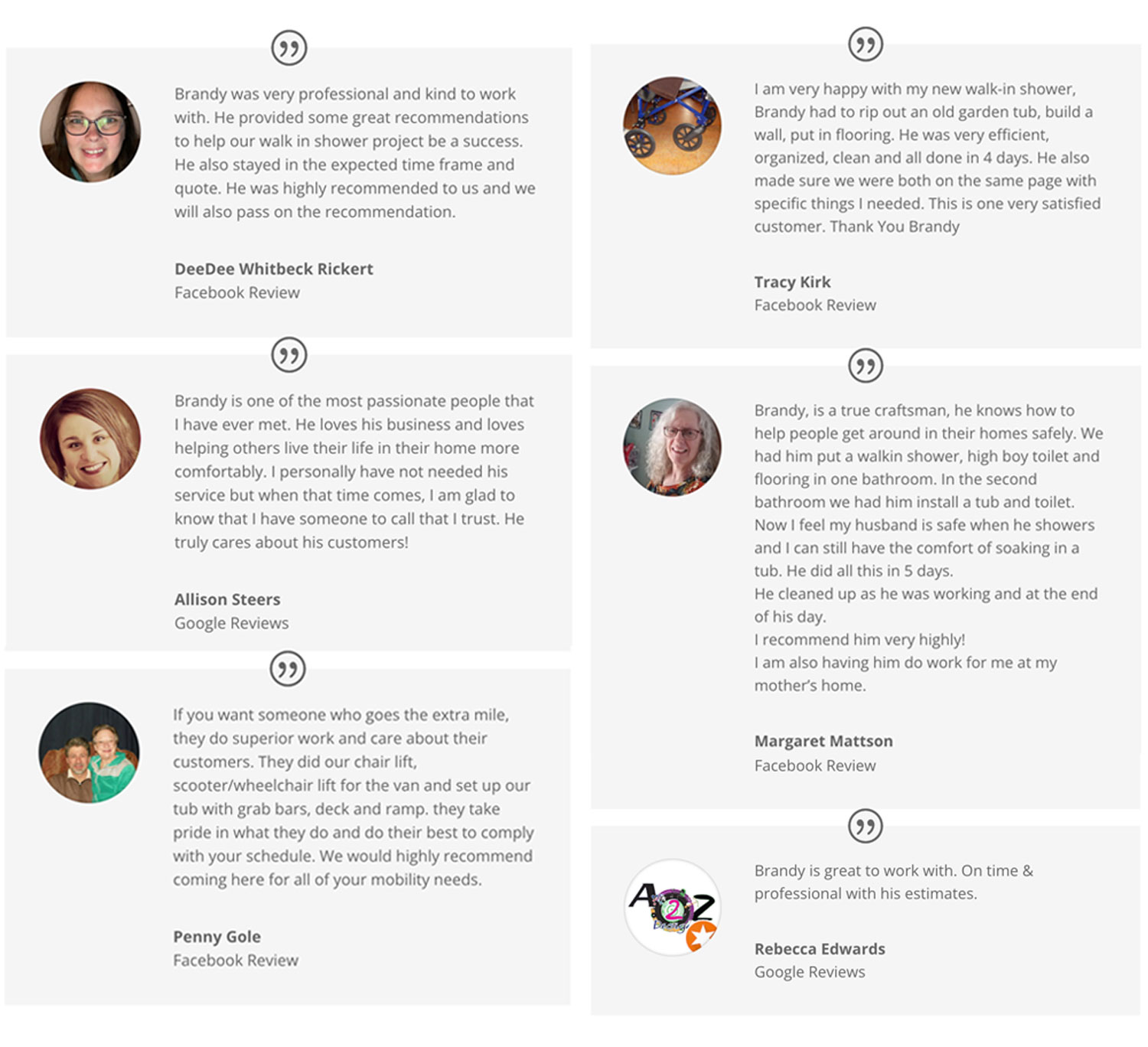Click quote icon above Penny Gole's review
1148x1047 pixels.
(x=288, y=669)
